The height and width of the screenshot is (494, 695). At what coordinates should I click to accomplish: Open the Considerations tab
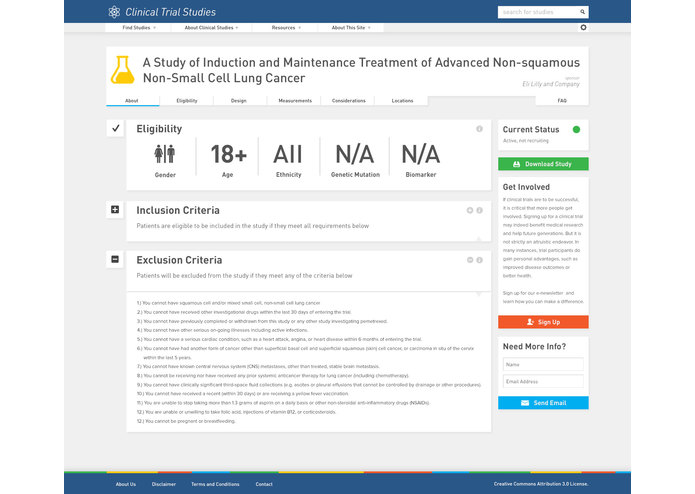(x=348, y=101)
